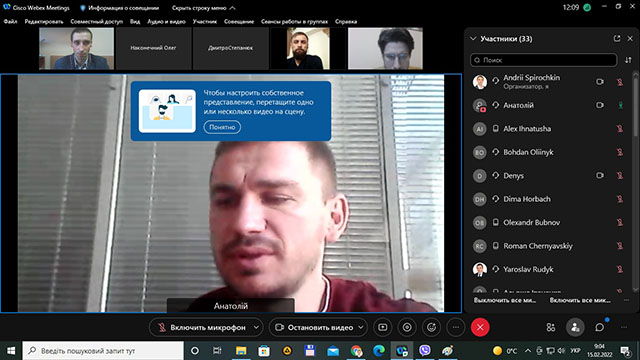
Task: Open the reactions emoji icon
Action: point(431,327)
